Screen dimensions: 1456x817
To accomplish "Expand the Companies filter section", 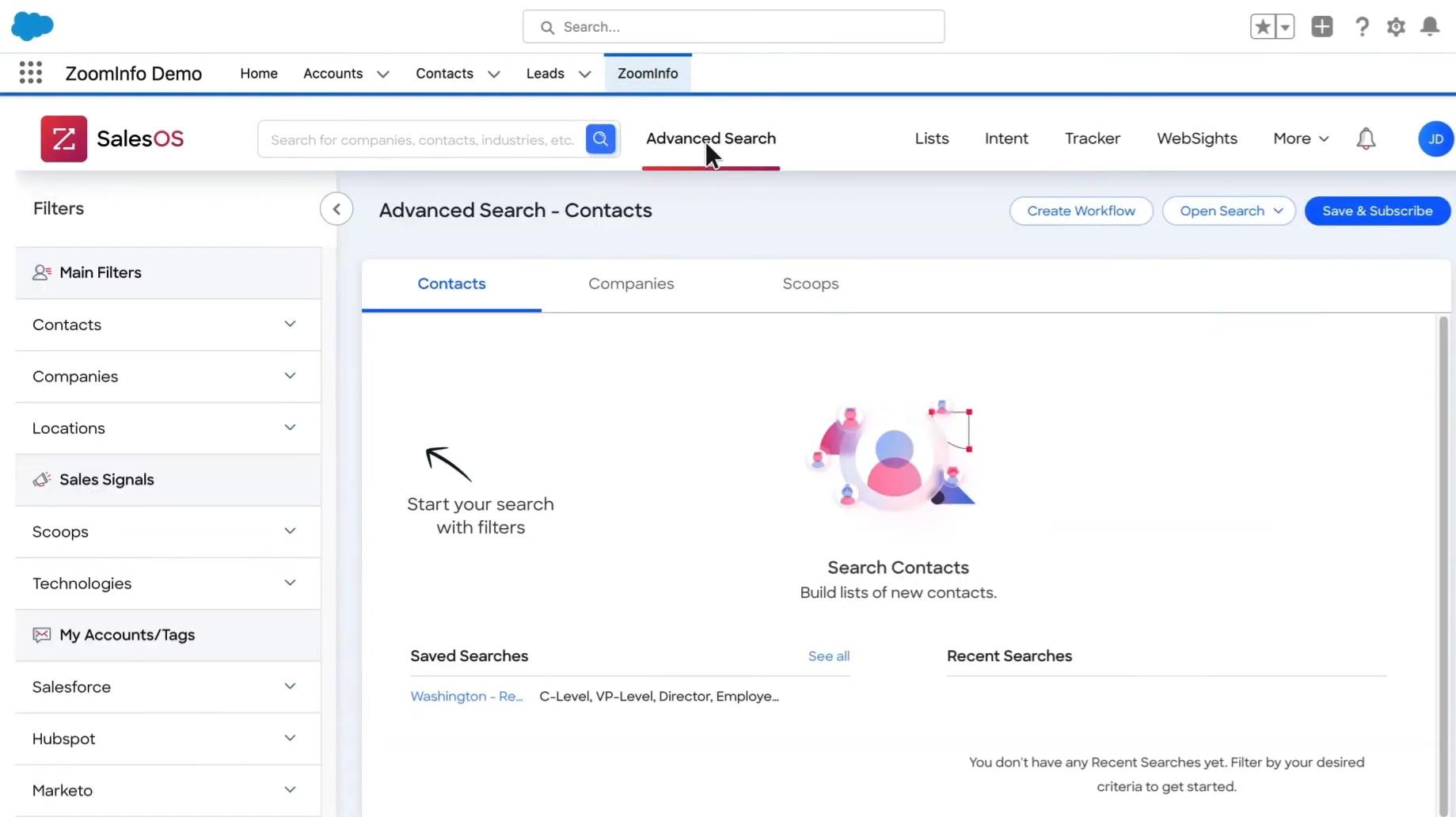I will pos(168,376).
